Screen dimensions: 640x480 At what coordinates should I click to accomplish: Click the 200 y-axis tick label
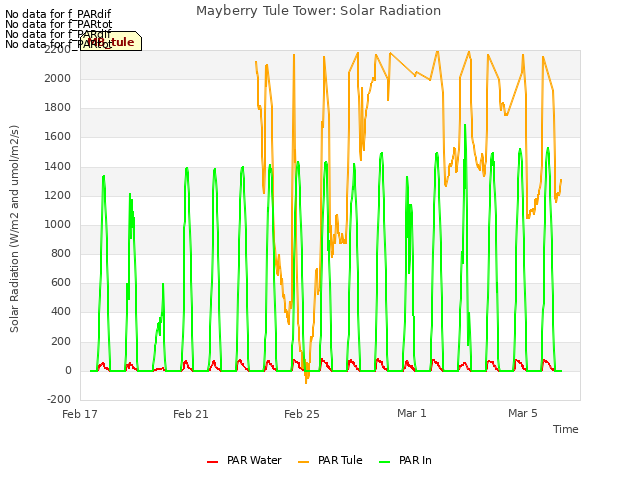point(61,341)
